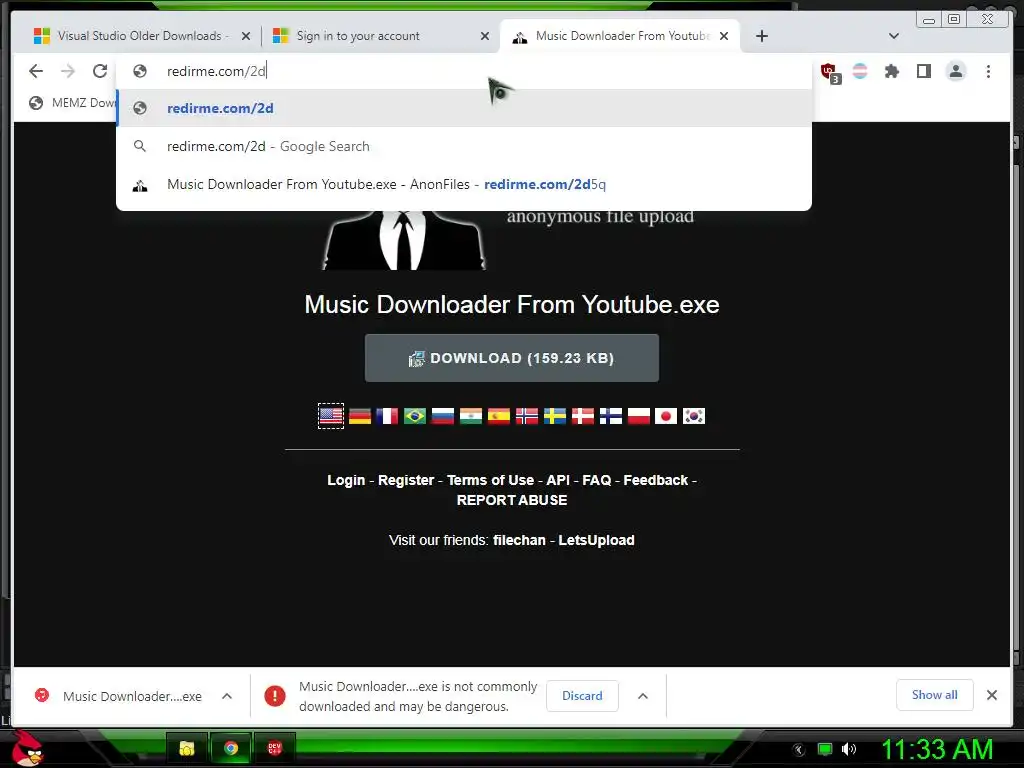Select the Russian flag language
The height and width of the screenshot is (768, 1024).
tap(443, 416)
